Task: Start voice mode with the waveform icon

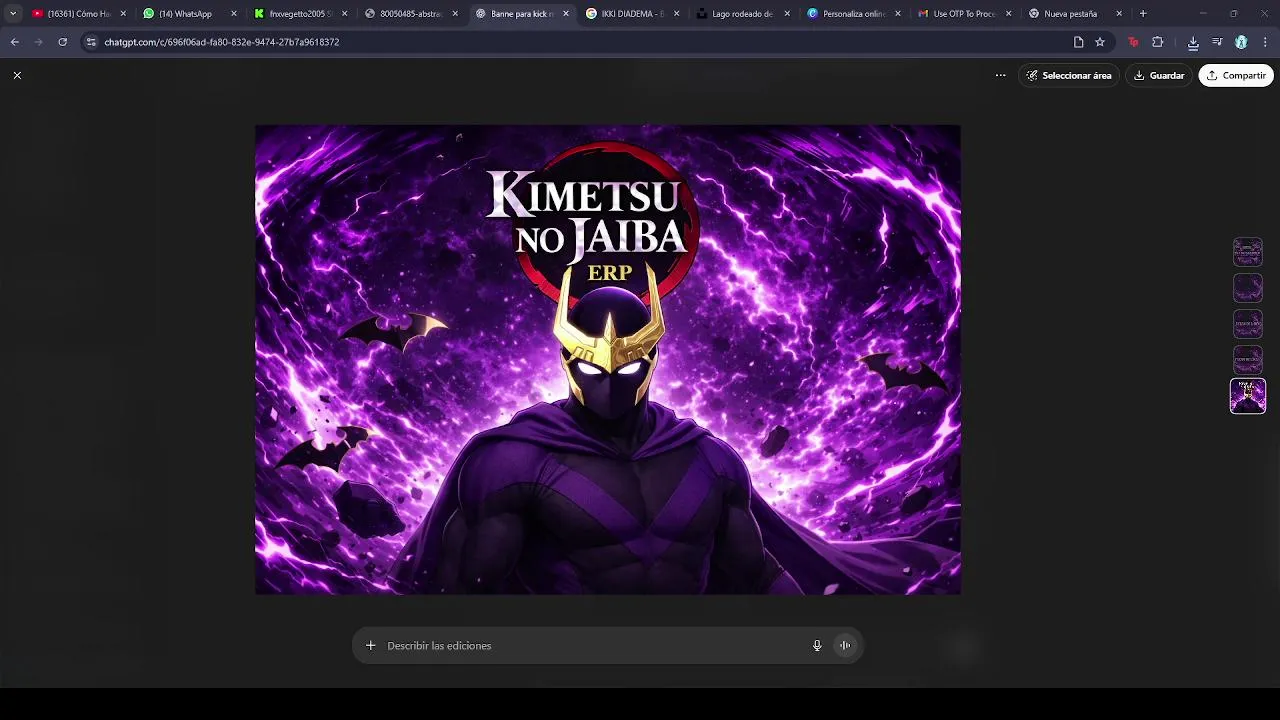Action: [x=845, y=645]
